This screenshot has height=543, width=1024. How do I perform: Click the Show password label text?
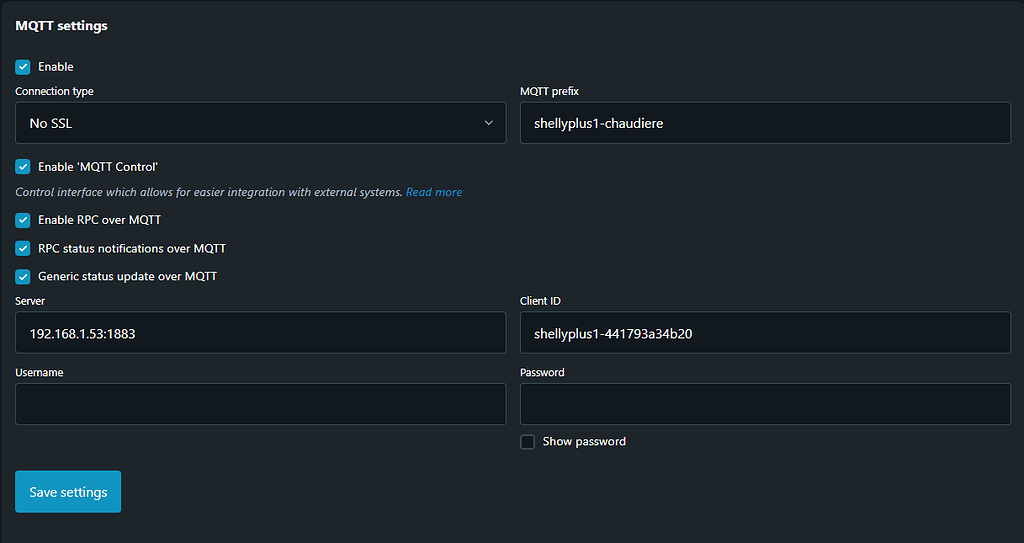click(x=584, y=442)
